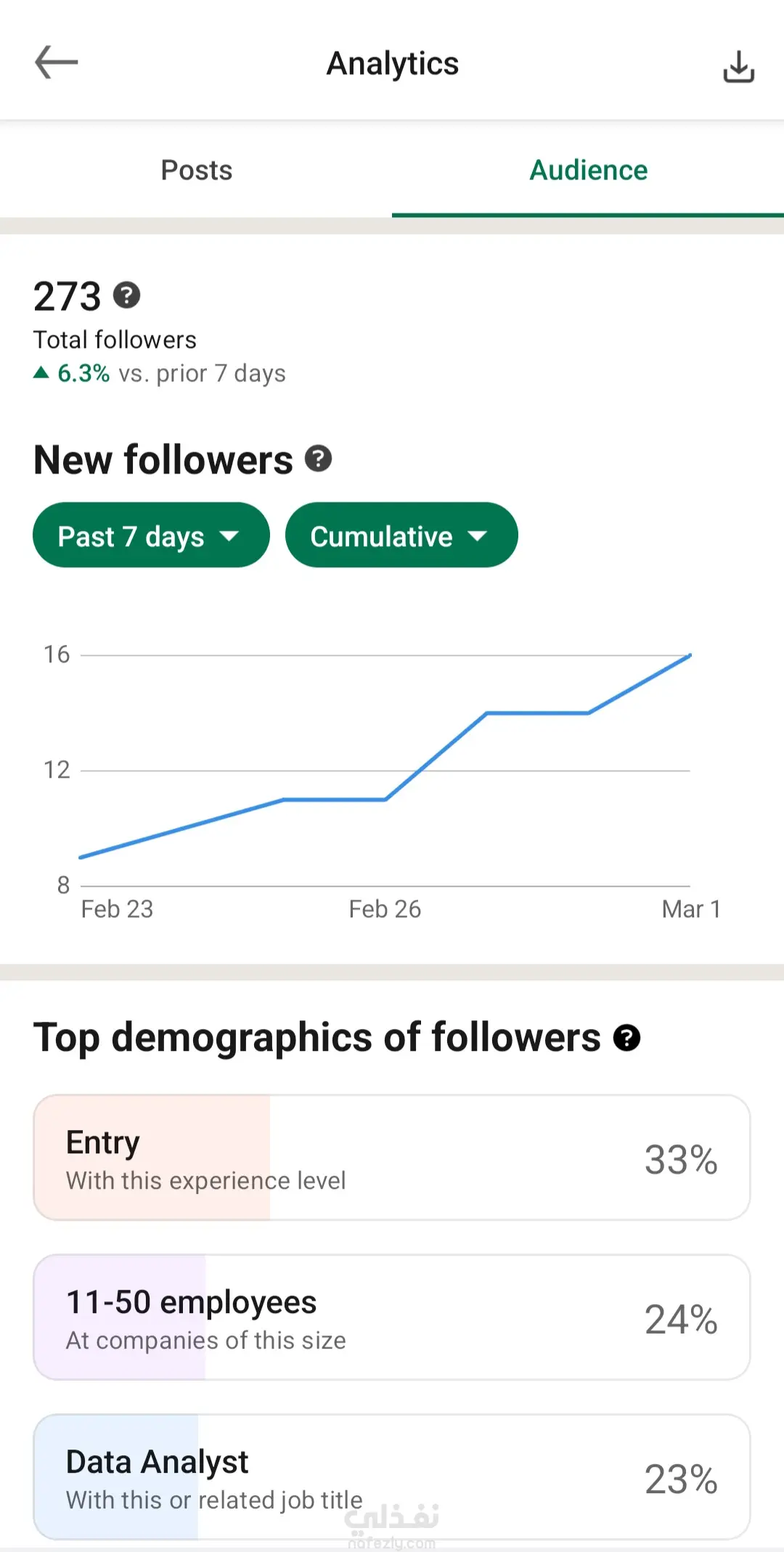Open the Data Analyst job title card
The height and width of the screenshot is (1552, 784).
pyautogui.click(x=391, y=1476)
